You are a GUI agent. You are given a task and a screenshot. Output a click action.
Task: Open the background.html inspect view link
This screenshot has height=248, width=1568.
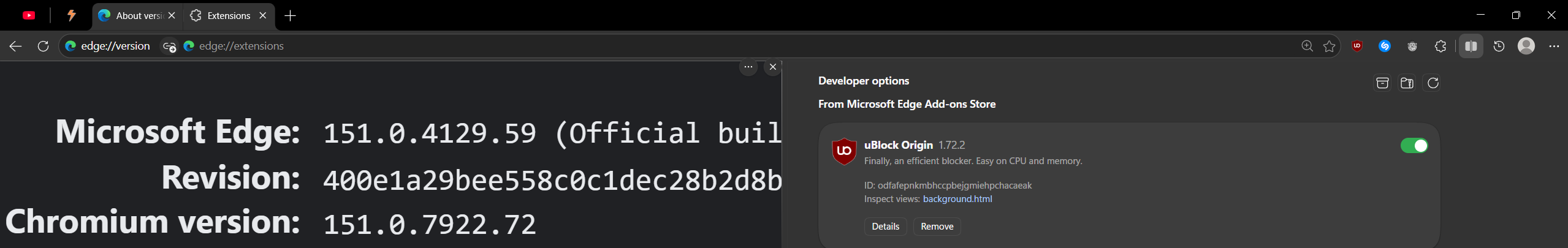(x=957, y=199)
